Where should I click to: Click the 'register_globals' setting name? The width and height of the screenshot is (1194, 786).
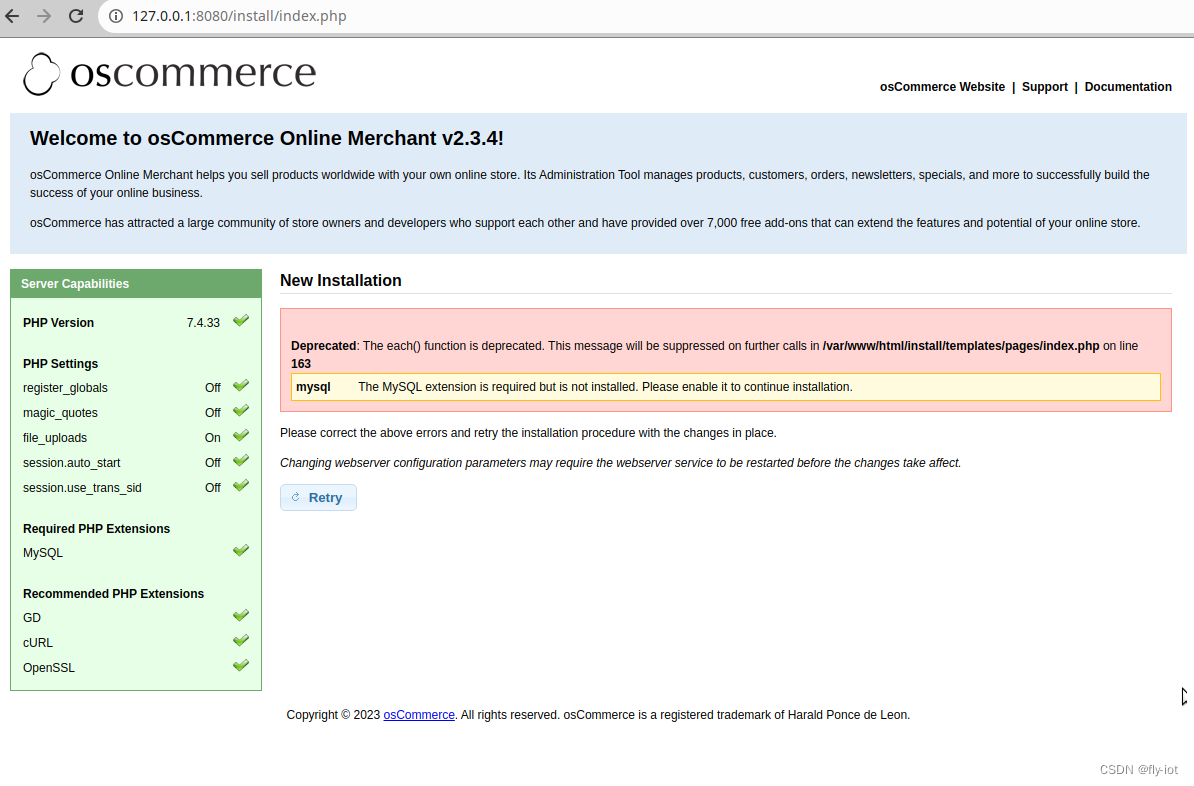click(65, 388)
